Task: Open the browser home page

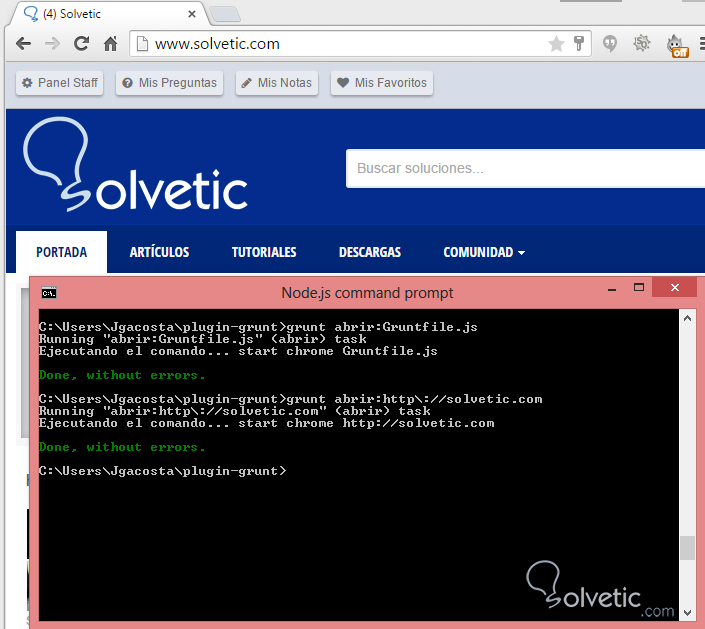Action: coord(111,44)
